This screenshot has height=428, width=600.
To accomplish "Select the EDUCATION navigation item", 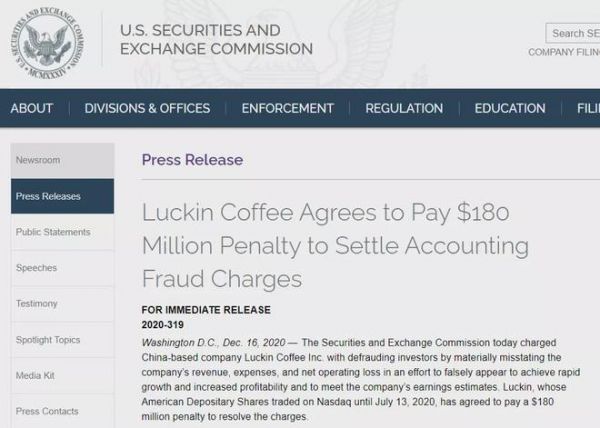I will point(510,108).
